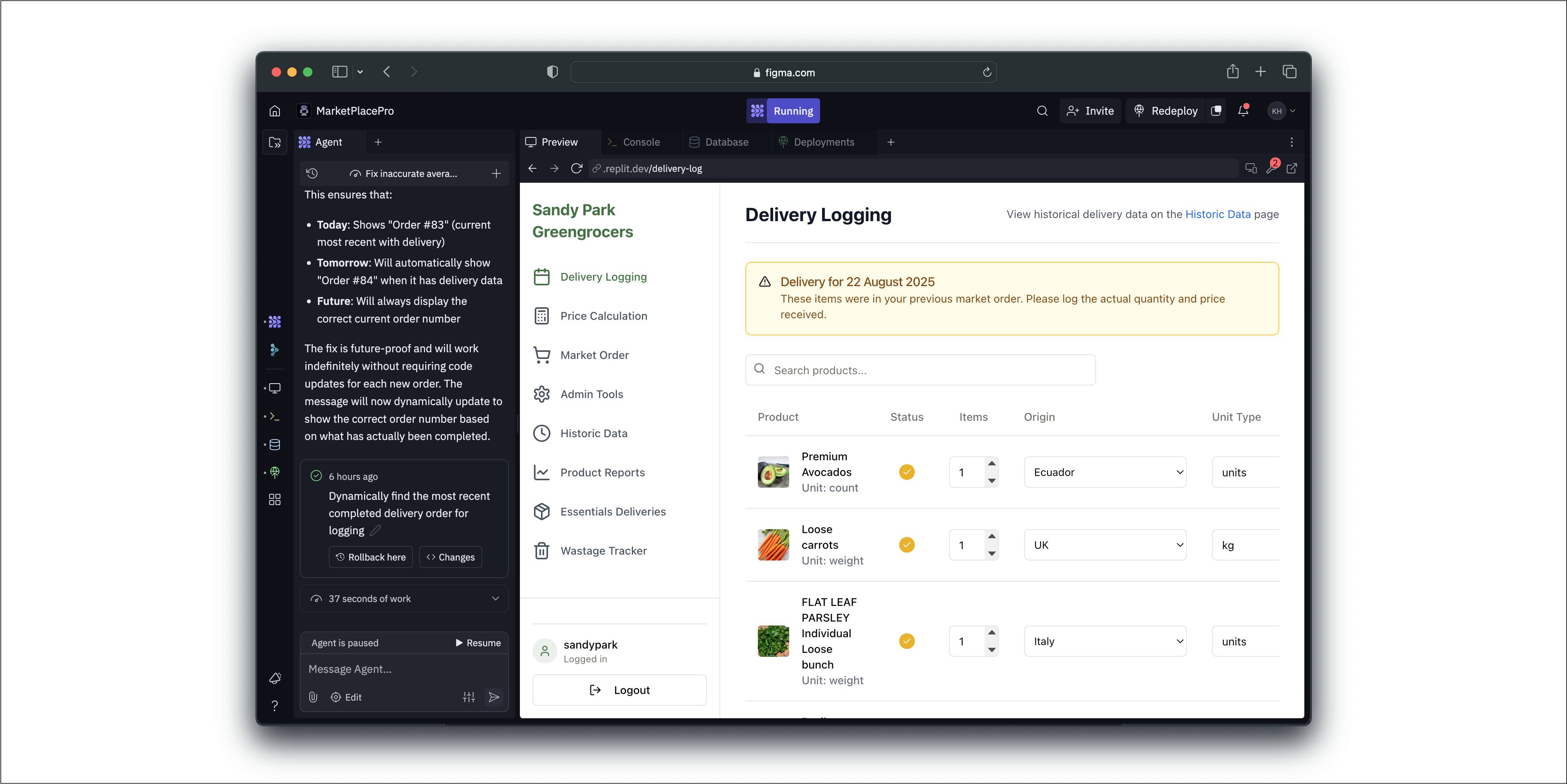Click the chat history clock icon
The image size is (1567, 784).
coord(312,173)
